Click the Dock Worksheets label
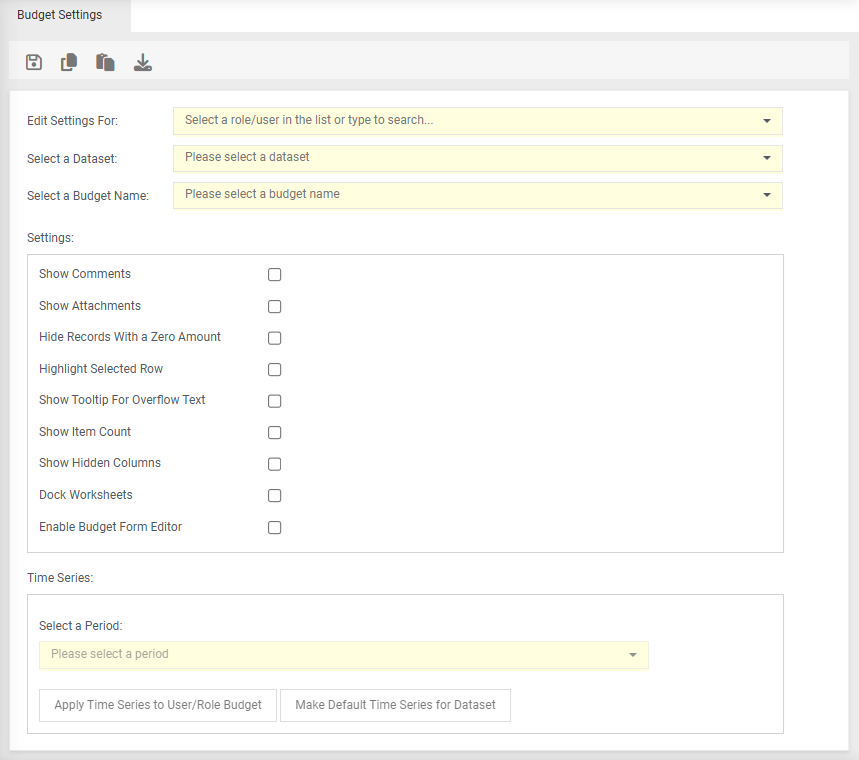Viewport: 859px width, 760px height. [85, 495]
